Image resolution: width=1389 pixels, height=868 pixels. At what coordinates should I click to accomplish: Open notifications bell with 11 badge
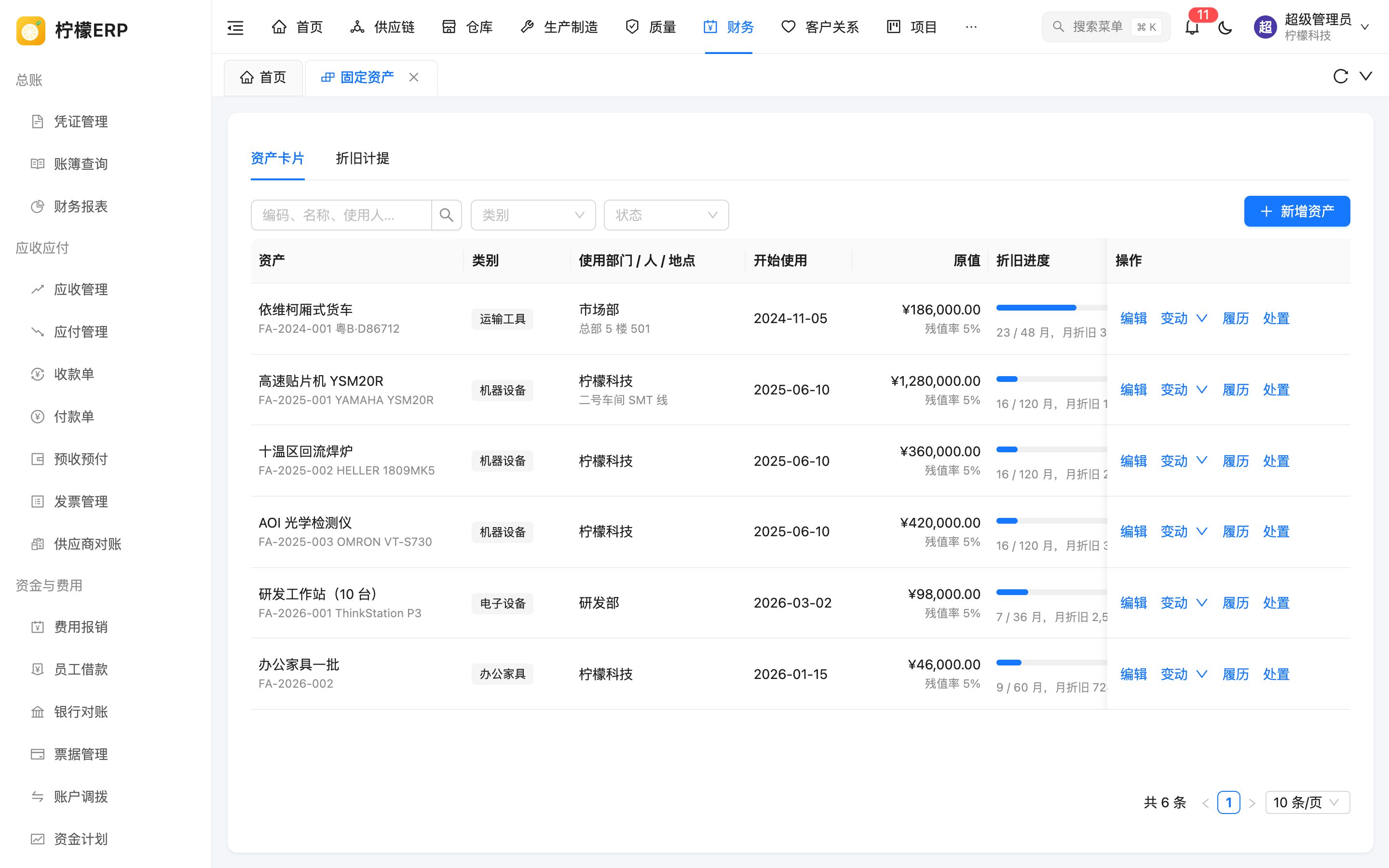click(1192, 27)
